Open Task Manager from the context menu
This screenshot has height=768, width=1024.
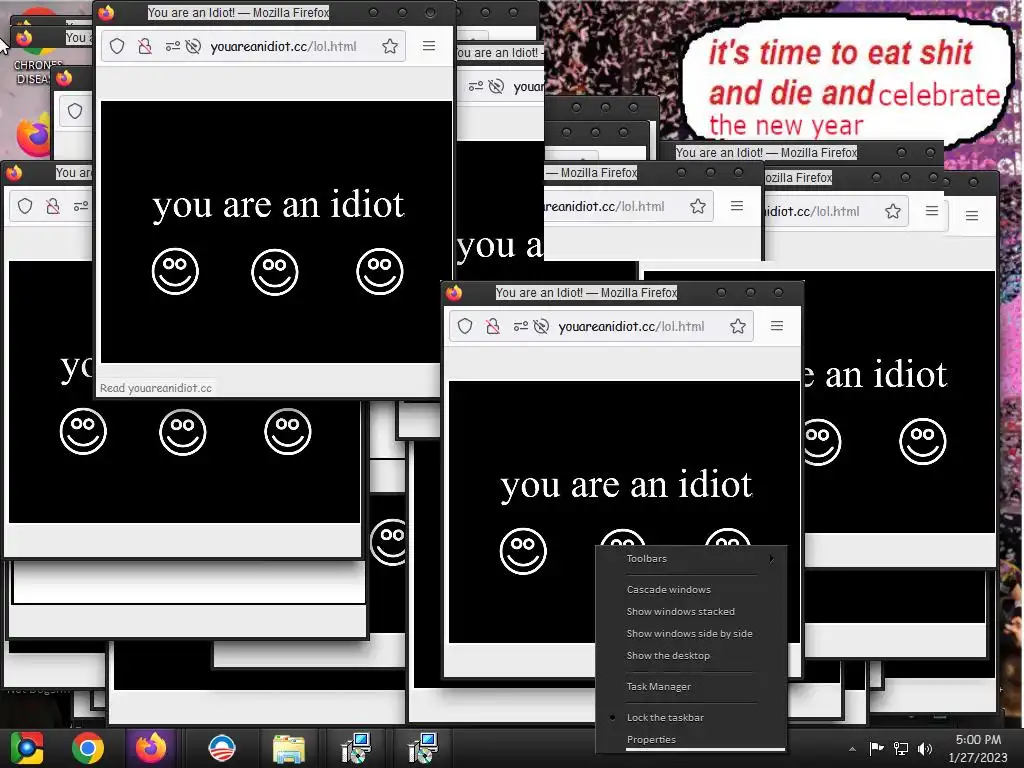(659, 686)
